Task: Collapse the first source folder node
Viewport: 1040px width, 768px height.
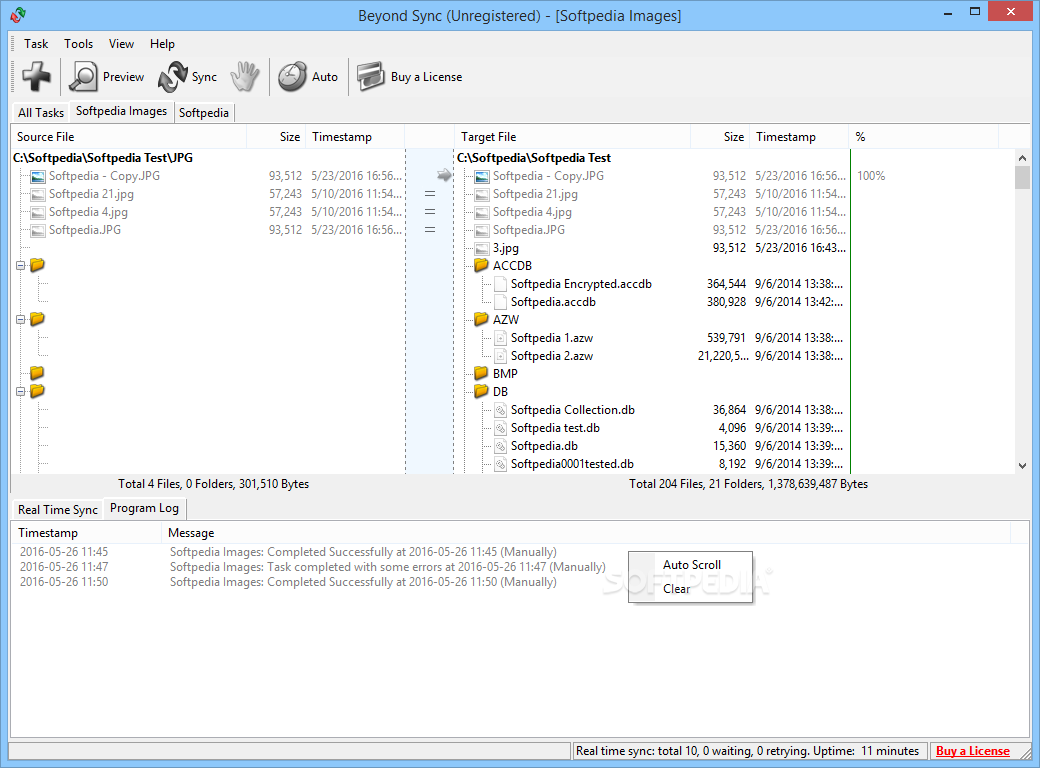Action: click(21, 265)
